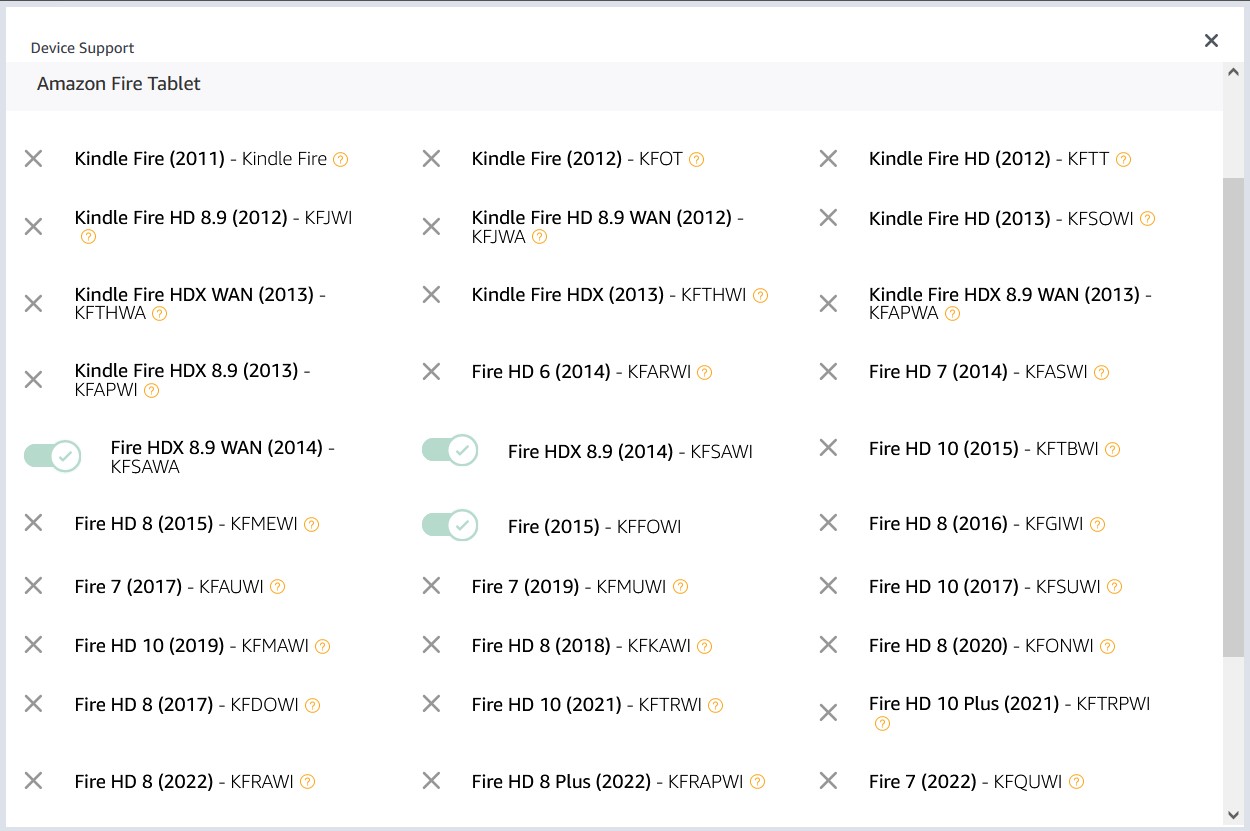Show help for Fire HD 8 (2018) KFKAWI
The image size is (1250, 831).
(x=704, y=646)
